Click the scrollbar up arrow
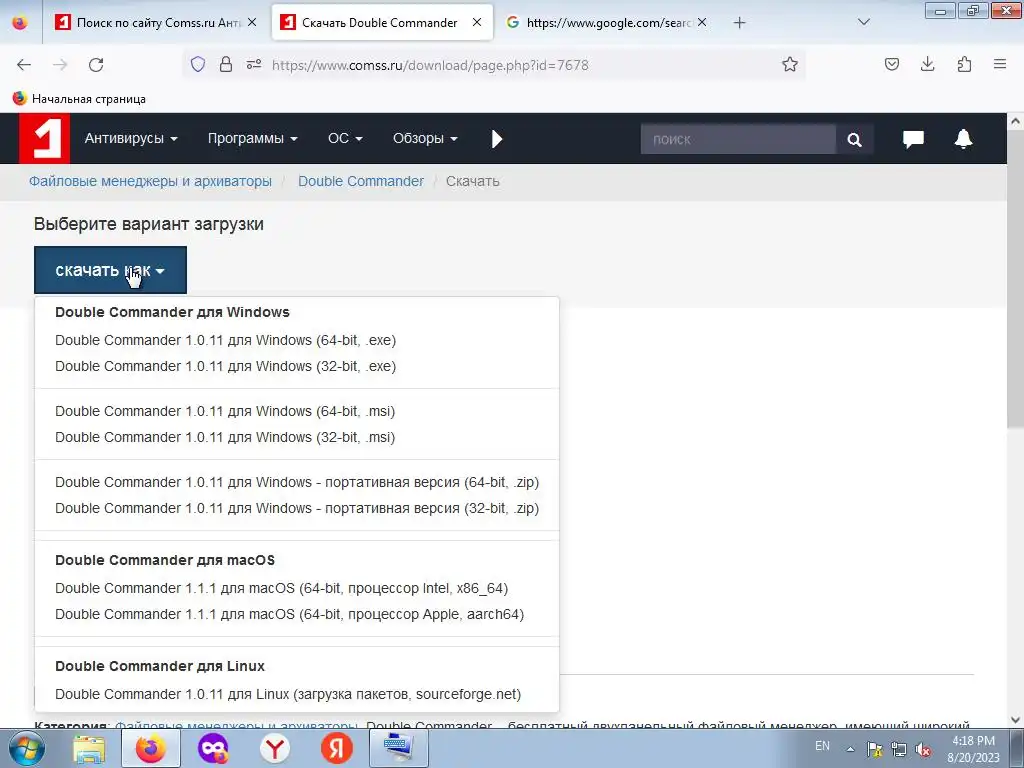Screen dimensions: 1024x768 click(1015, 121)
